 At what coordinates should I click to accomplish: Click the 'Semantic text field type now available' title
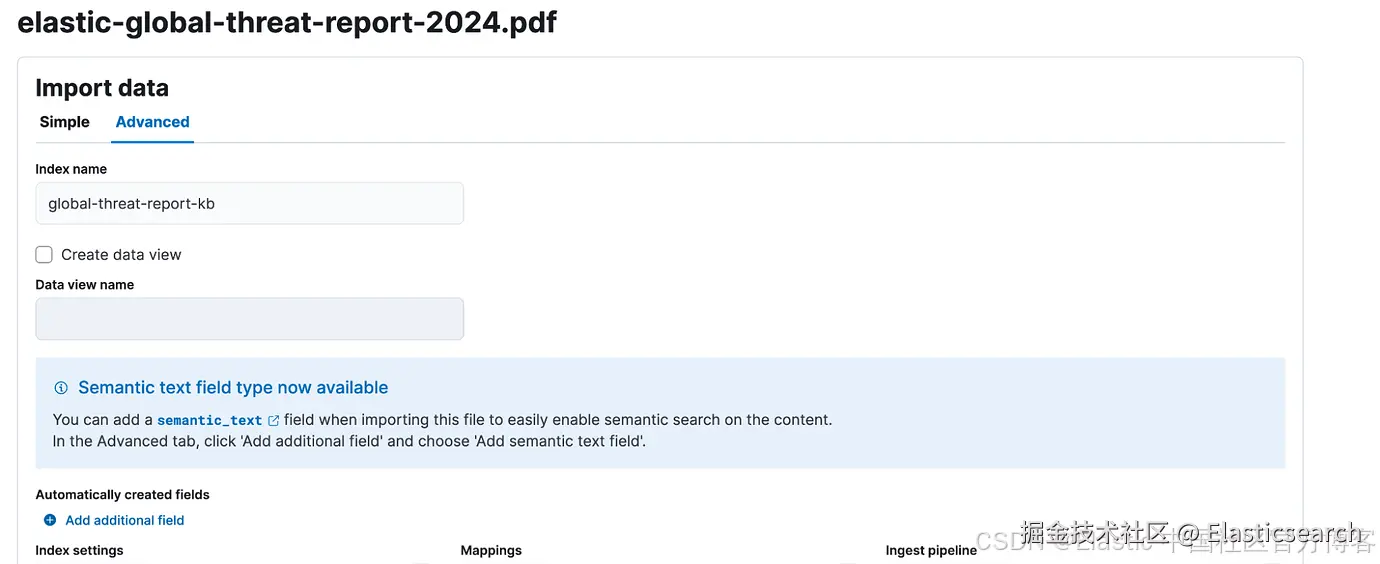coord(233,388)
